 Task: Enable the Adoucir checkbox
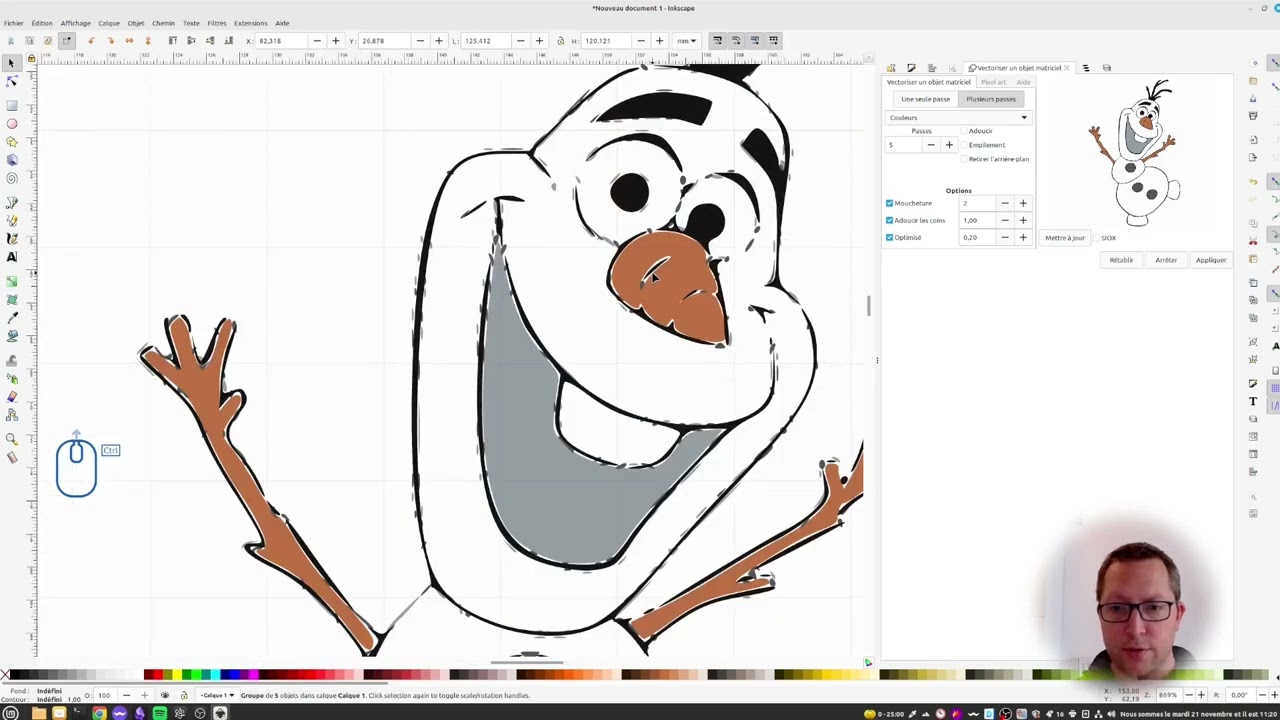click(x=964, y=131)
